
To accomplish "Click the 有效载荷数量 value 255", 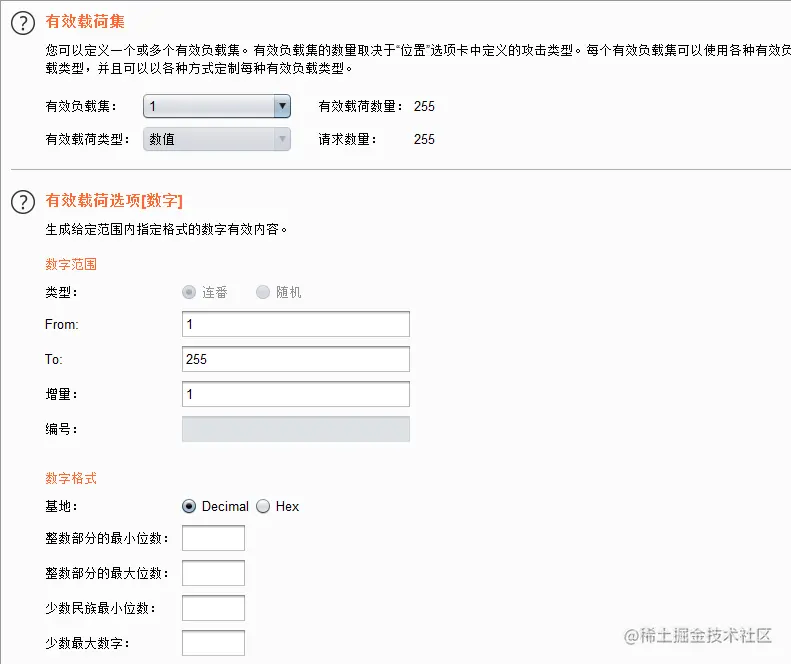I will tap(424, 106).
